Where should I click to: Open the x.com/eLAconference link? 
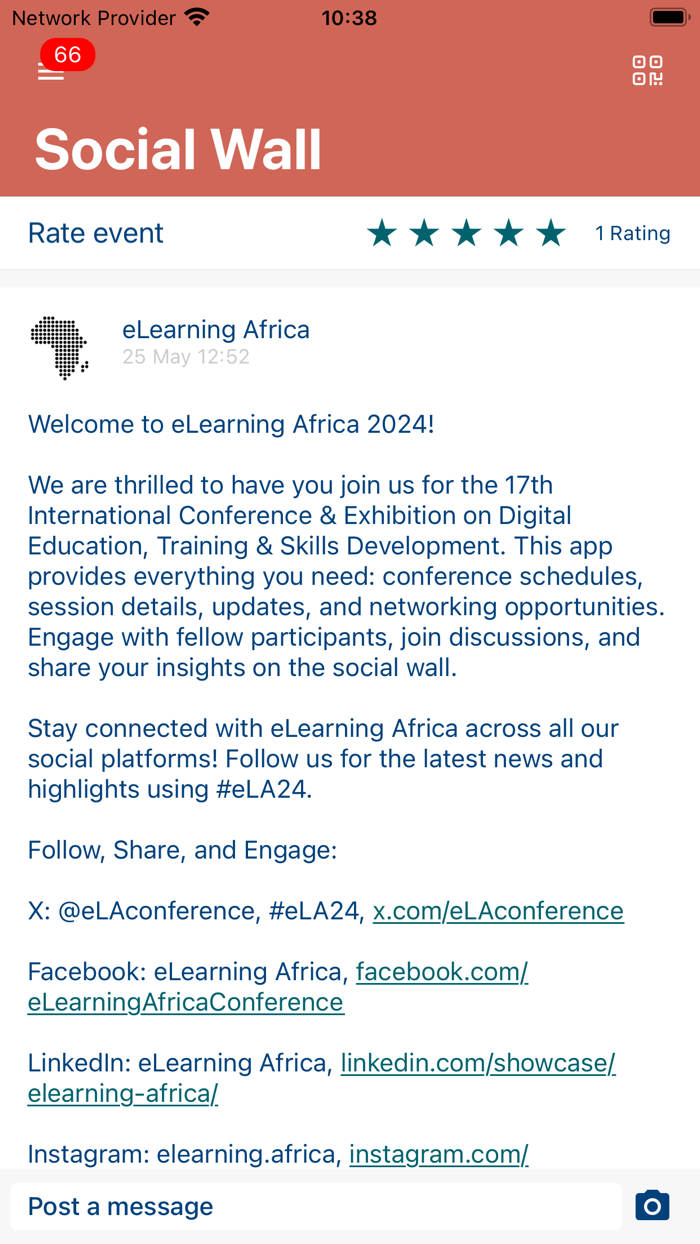pos(498,911)
